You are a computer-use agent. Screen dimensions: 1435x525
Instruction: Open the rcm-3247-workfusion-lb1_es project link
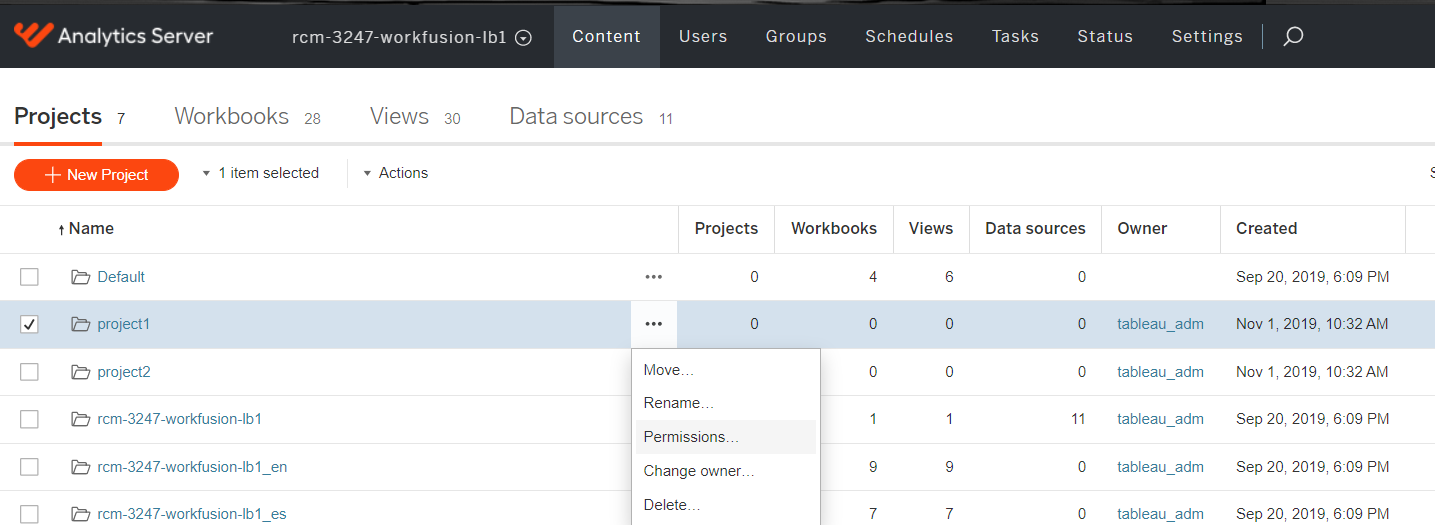[x=192, y=514]
